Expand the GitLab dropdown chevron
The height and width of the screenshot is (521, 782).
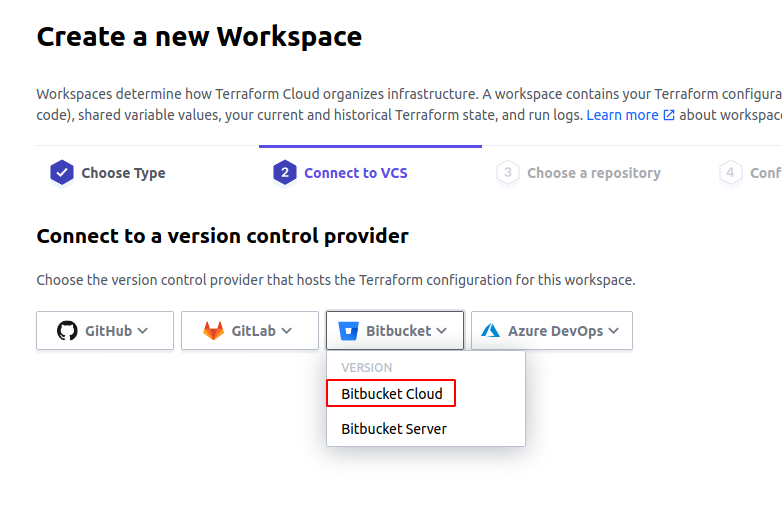click(286, 331)
